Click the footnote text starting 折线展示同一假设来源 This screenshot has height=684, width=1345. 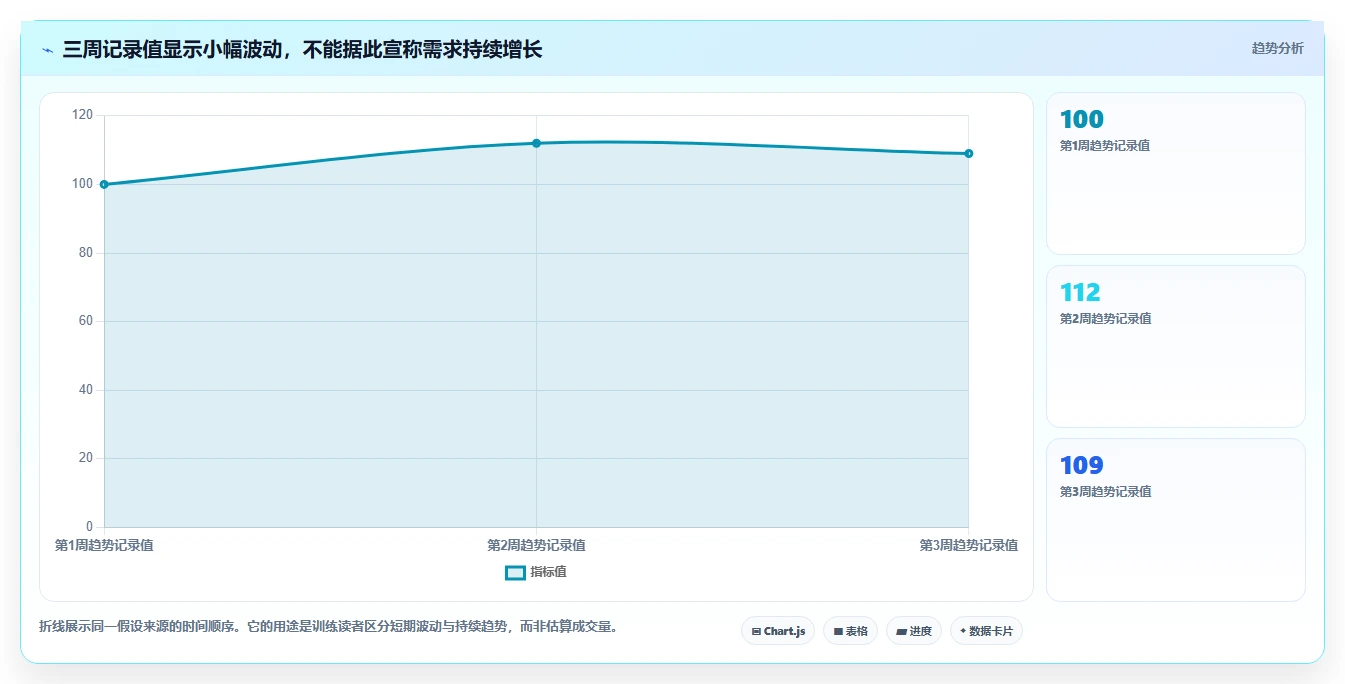pyautogui.click(x=330, y=627)
